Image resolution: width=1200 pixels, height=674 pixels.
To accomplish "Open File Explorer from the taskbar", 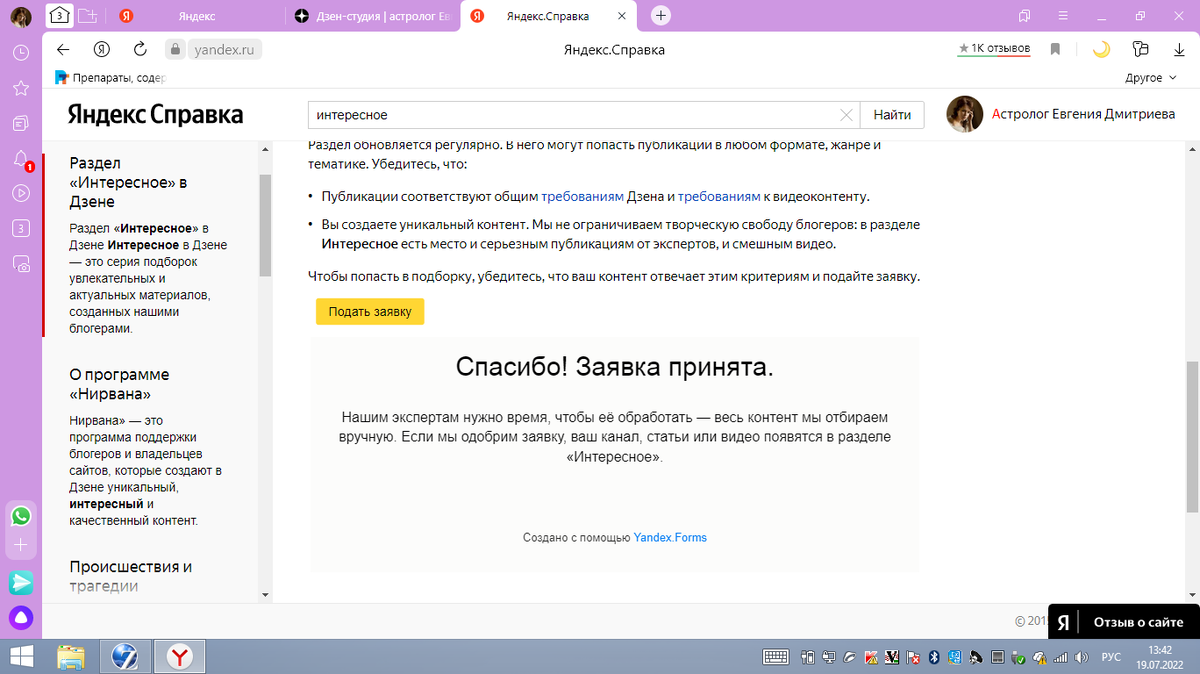I will 71,656.
